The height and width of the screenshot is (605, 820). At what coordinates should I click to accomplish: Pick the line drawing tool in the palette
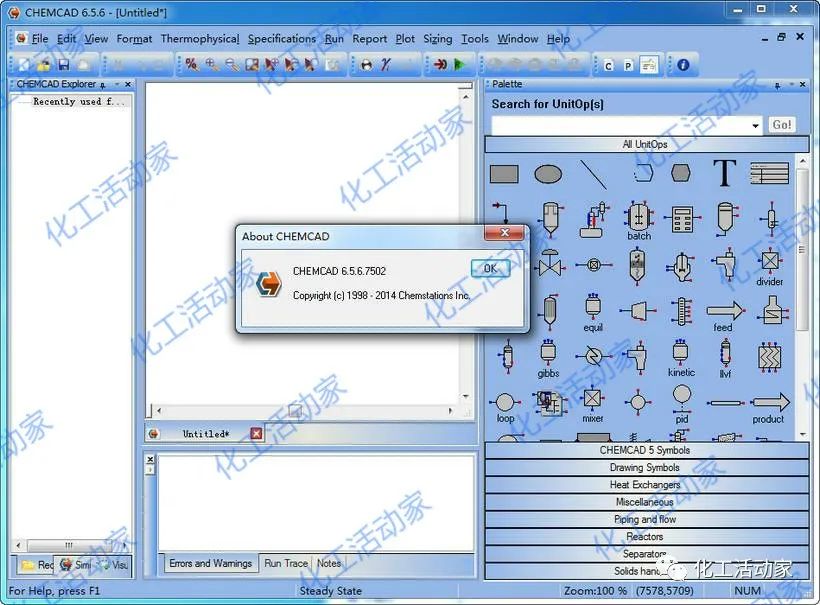[594, 175]
